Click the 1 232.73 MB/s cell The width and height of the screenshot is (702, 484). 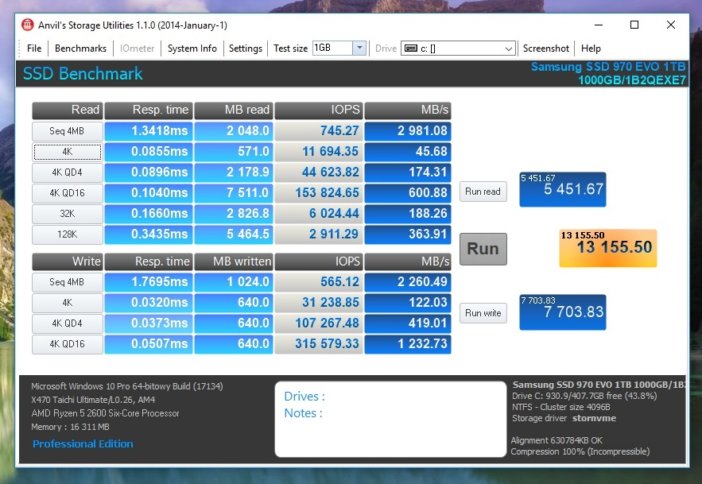[408, 344]
